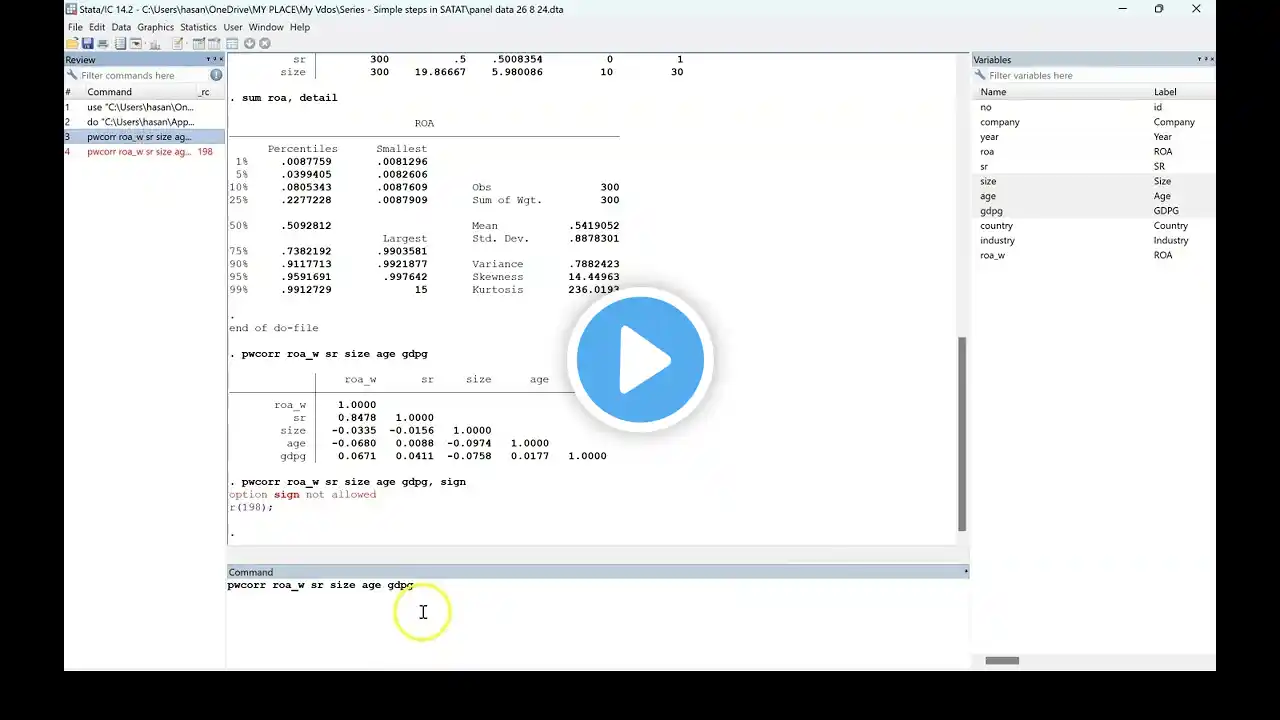
Task: Close the Variables panel
Action: pyautogui.click(x=1212, y=59)
